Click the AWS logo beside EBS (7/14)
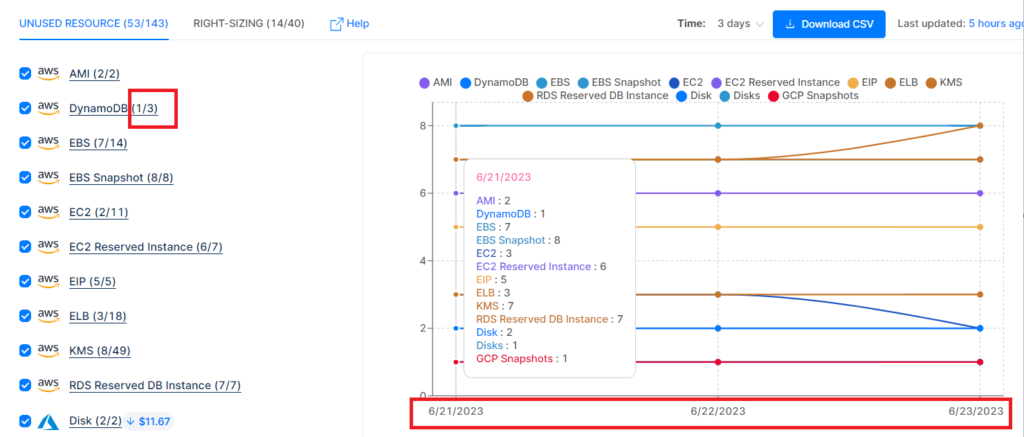Image resolution: width=1024 pixels, height=437 pixels. 48,142
